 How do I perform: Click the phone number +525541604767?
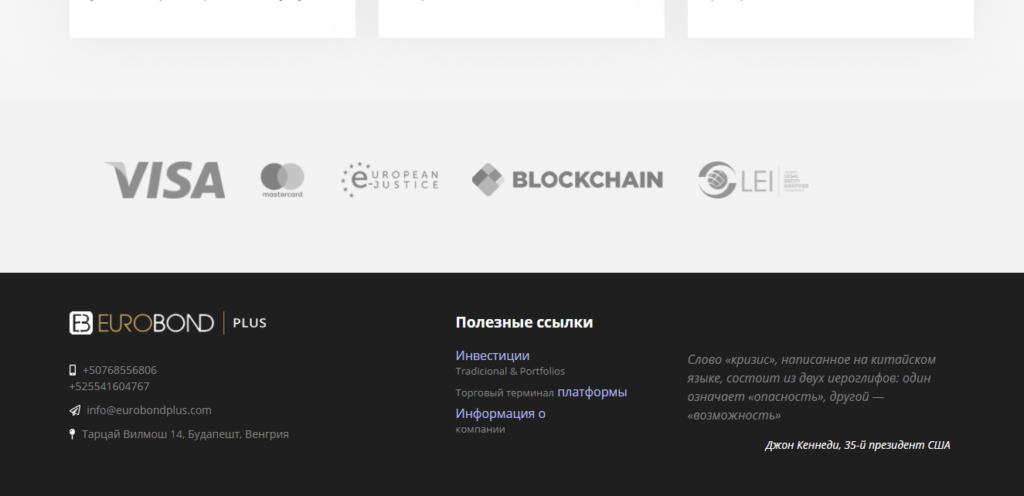click(x=110, y=386)
